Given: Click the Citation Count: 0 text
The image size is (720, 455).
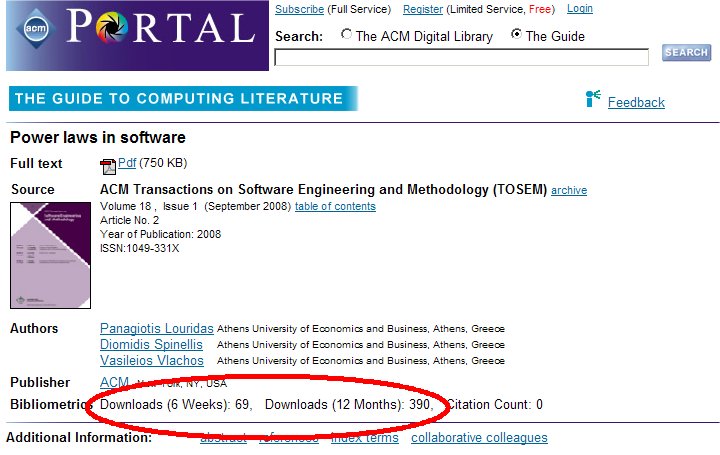Looking at the screenshot, I should pos(494,404).
